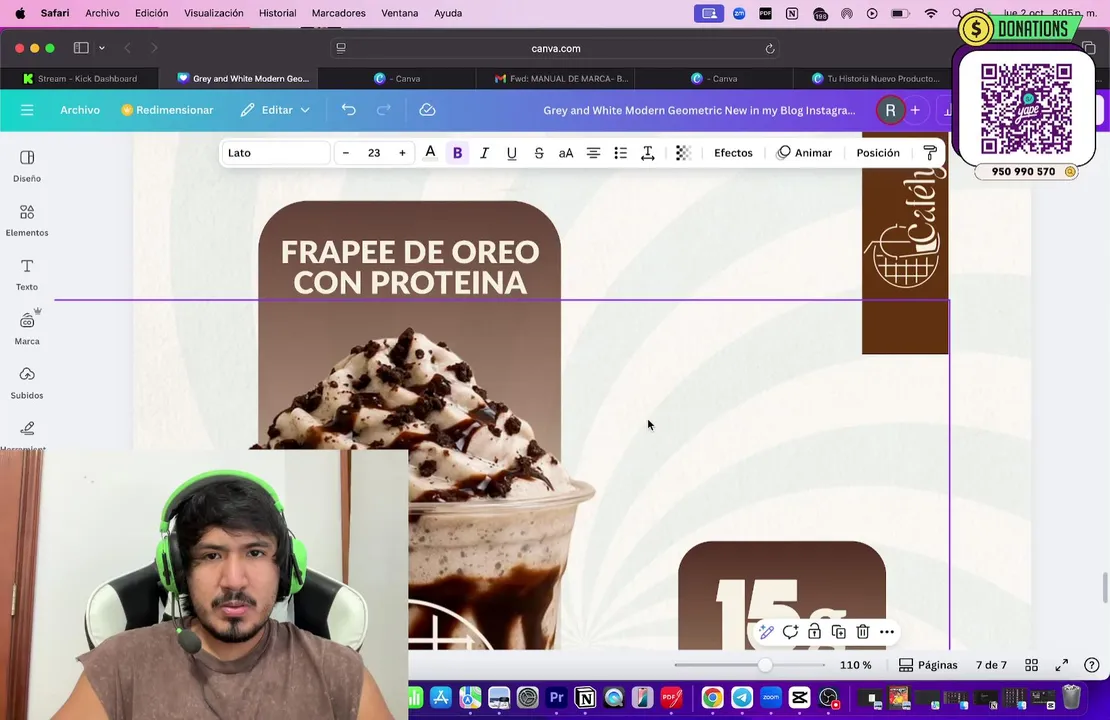The width and height of the screenshot is (1110, 720).
Task: Open the Editar mode dropdown
Action: [275, 110]
